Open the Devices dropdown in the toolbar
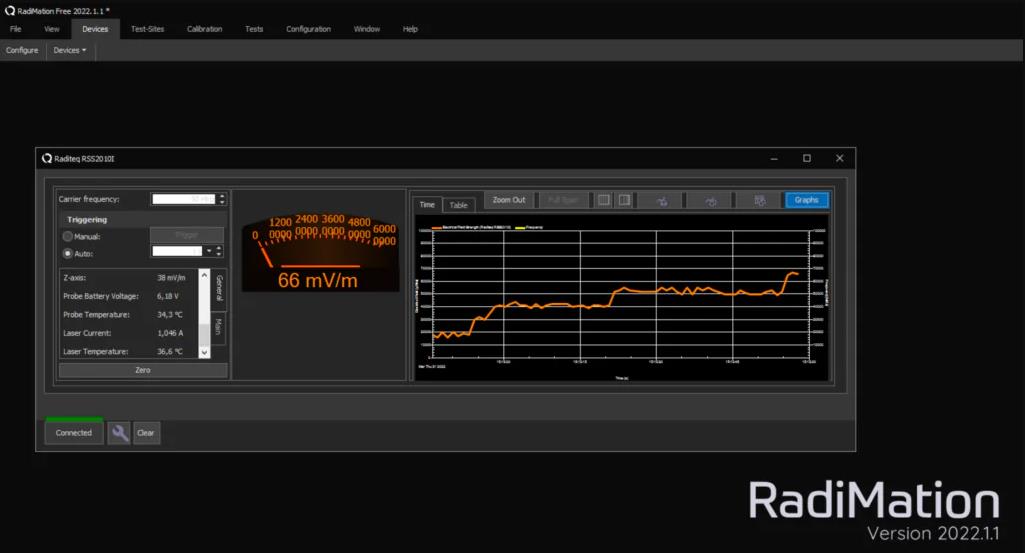 click(x=70, y=50)
